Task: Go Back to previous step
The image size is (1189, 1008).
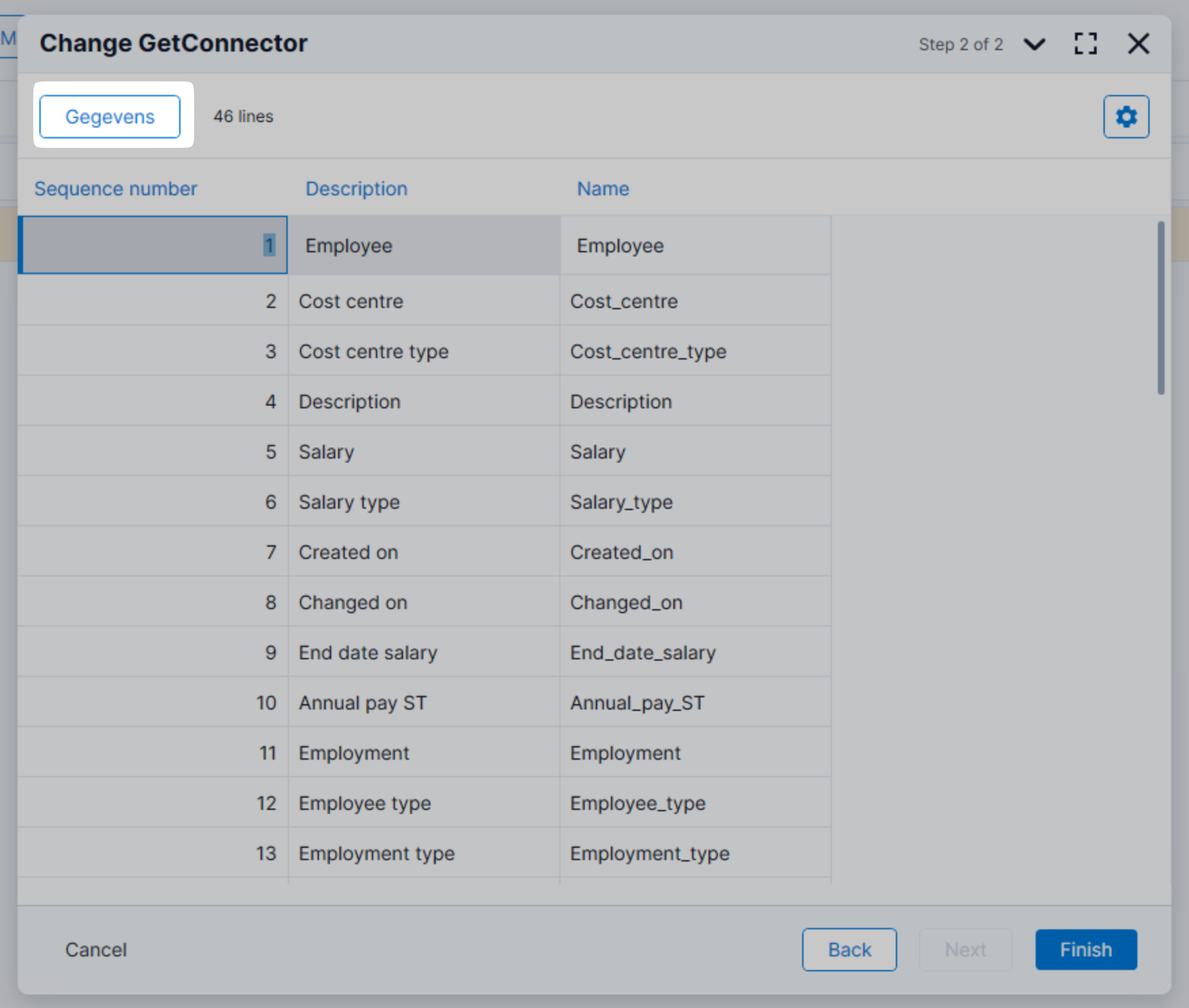Action: pyautogui.click(x=848, y=949)
